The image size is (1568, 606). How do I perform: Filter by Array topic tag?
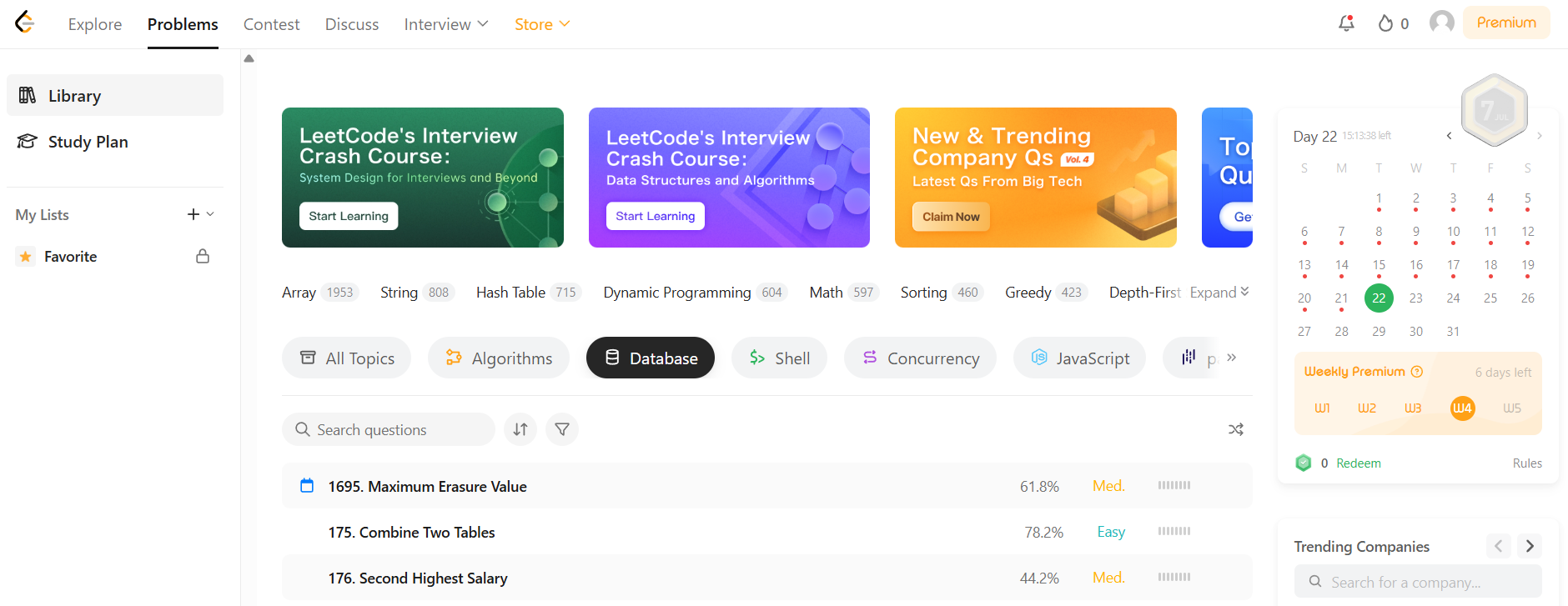[320, 292]
